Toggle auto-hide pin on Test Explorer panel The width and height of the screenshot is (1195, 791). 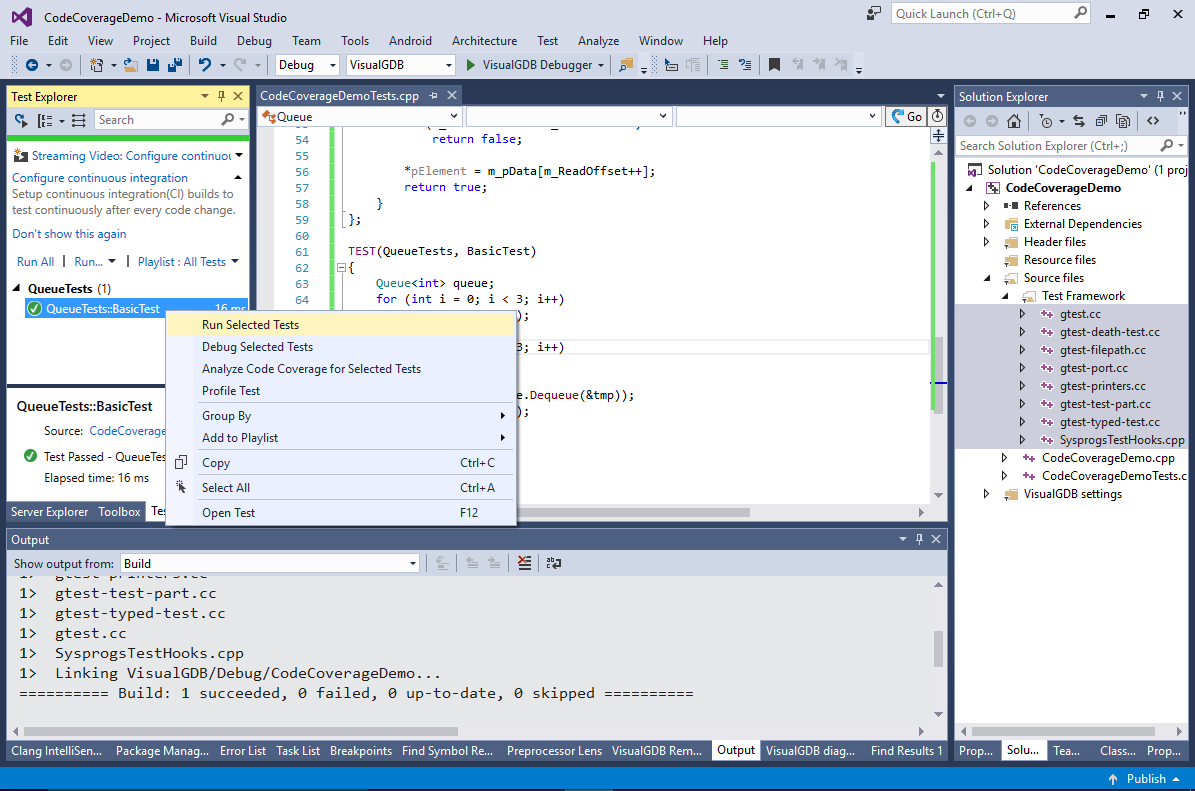tap(222, 96)
